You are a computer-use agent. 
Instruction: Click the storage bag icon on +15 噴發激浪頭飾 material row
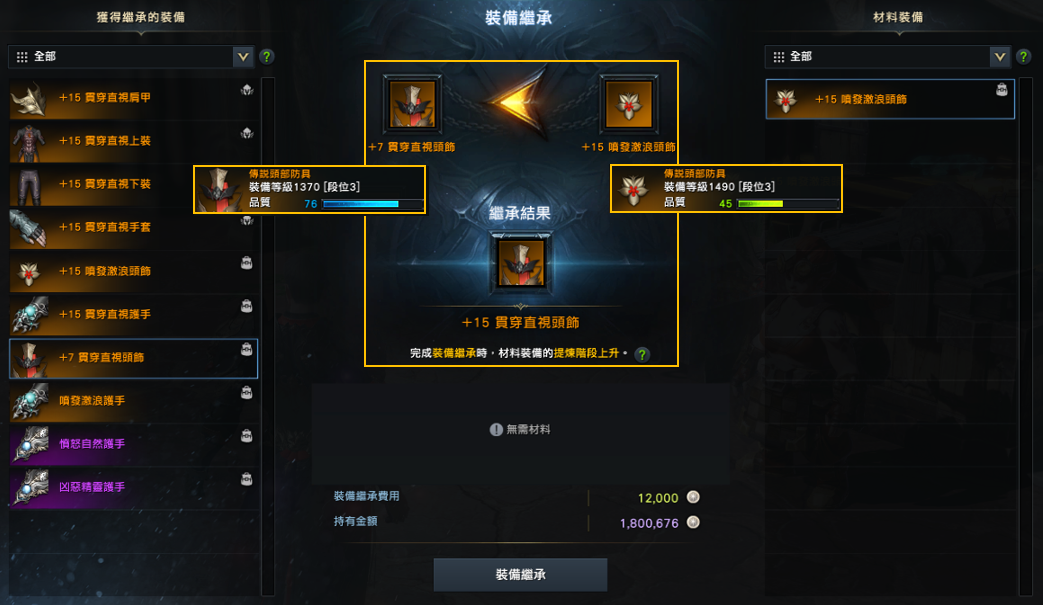pyautogui.click(x=1002, y=90)
